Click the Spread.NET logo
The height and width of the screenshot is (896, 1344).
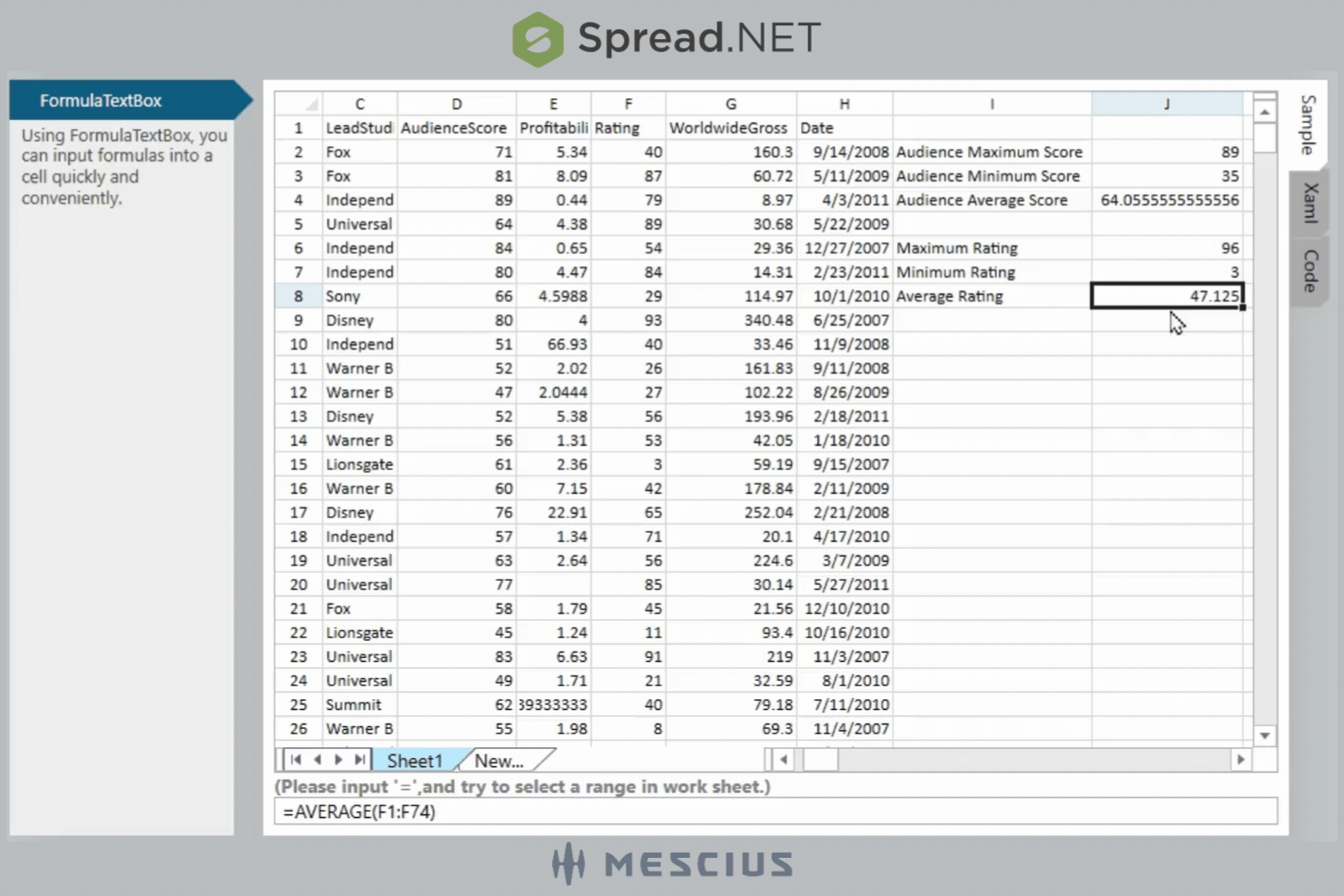pos(668,37)
